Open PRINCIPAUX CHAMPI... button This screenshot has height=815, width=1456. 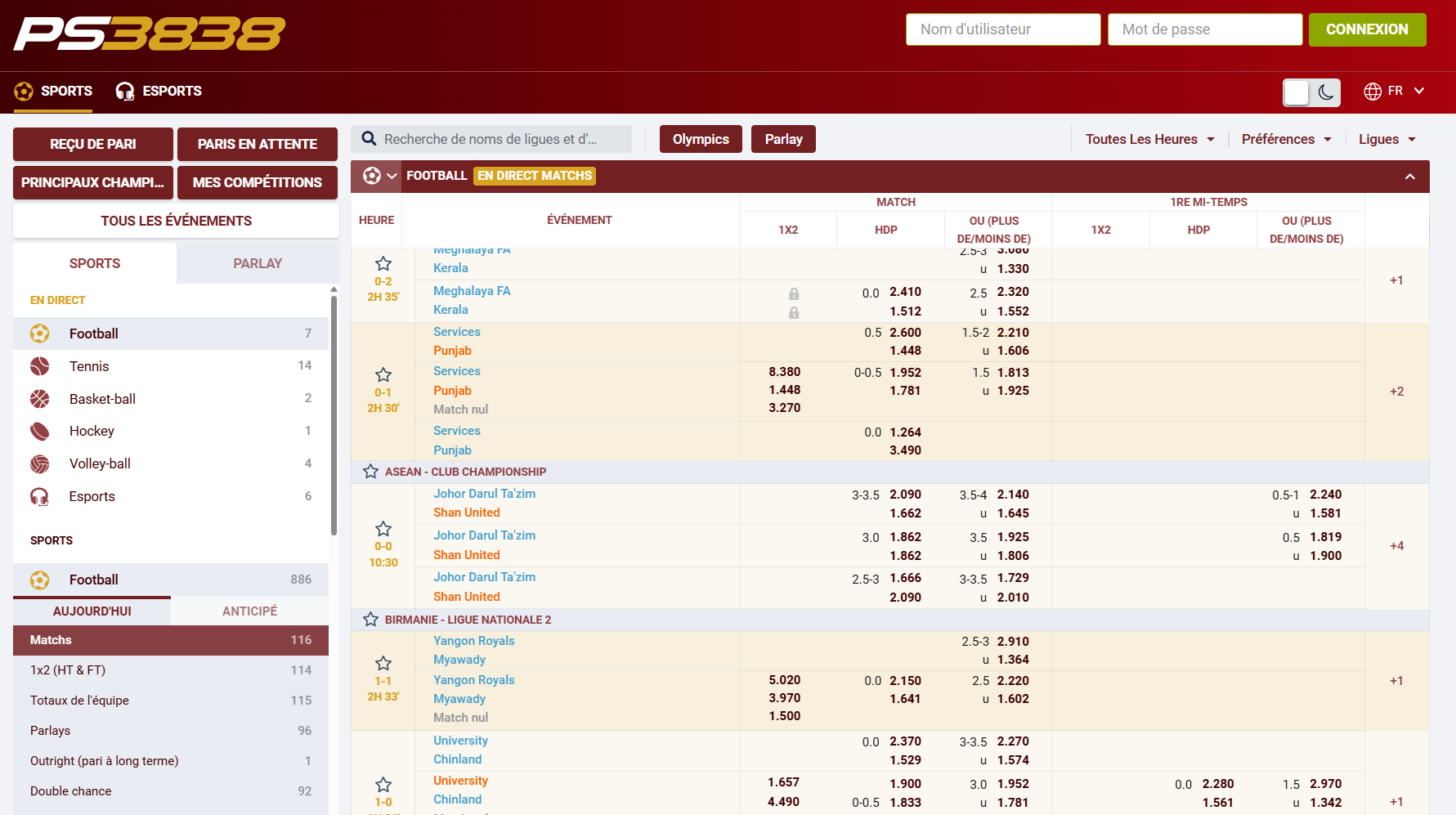coord(93,182)
